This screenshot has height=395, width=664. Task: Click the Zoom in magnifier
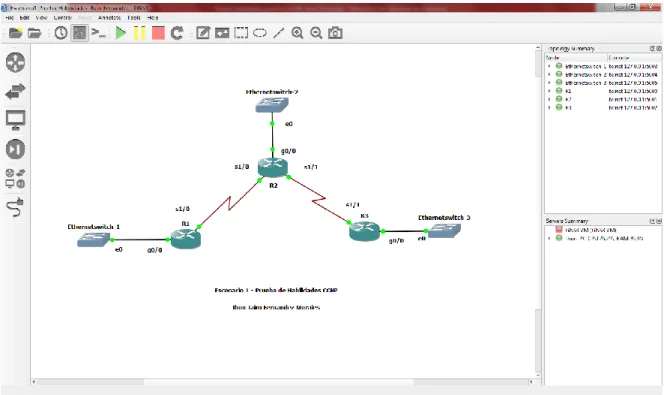297,33
